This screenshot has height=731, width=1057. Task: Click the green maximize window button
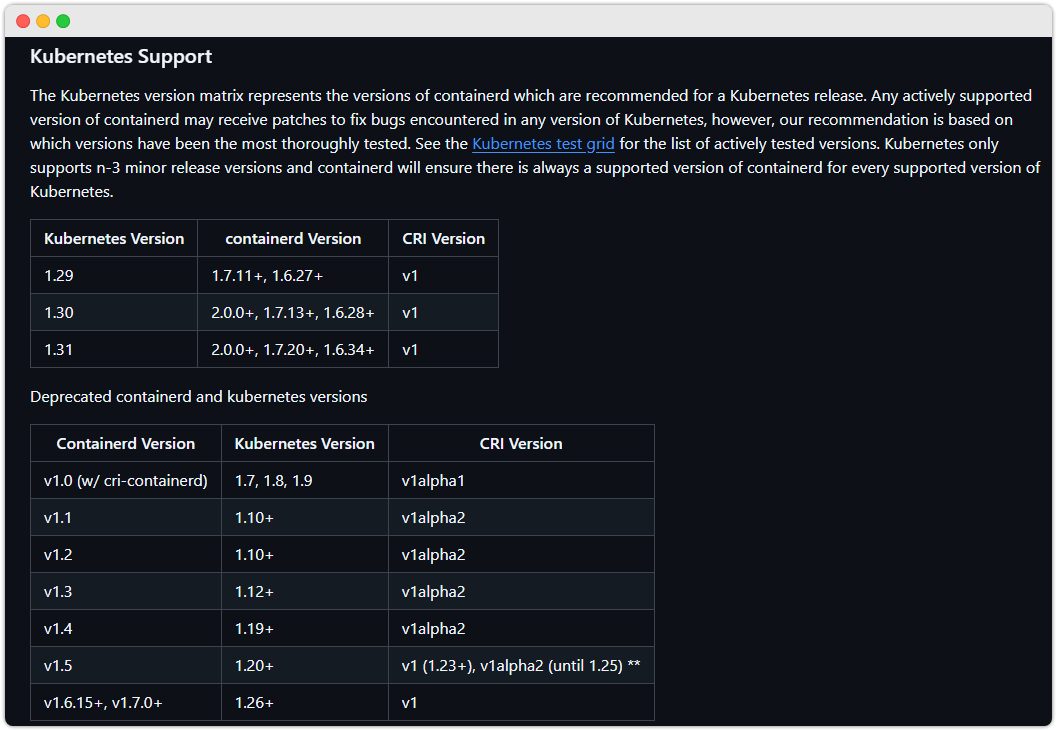tap(63, 21)
